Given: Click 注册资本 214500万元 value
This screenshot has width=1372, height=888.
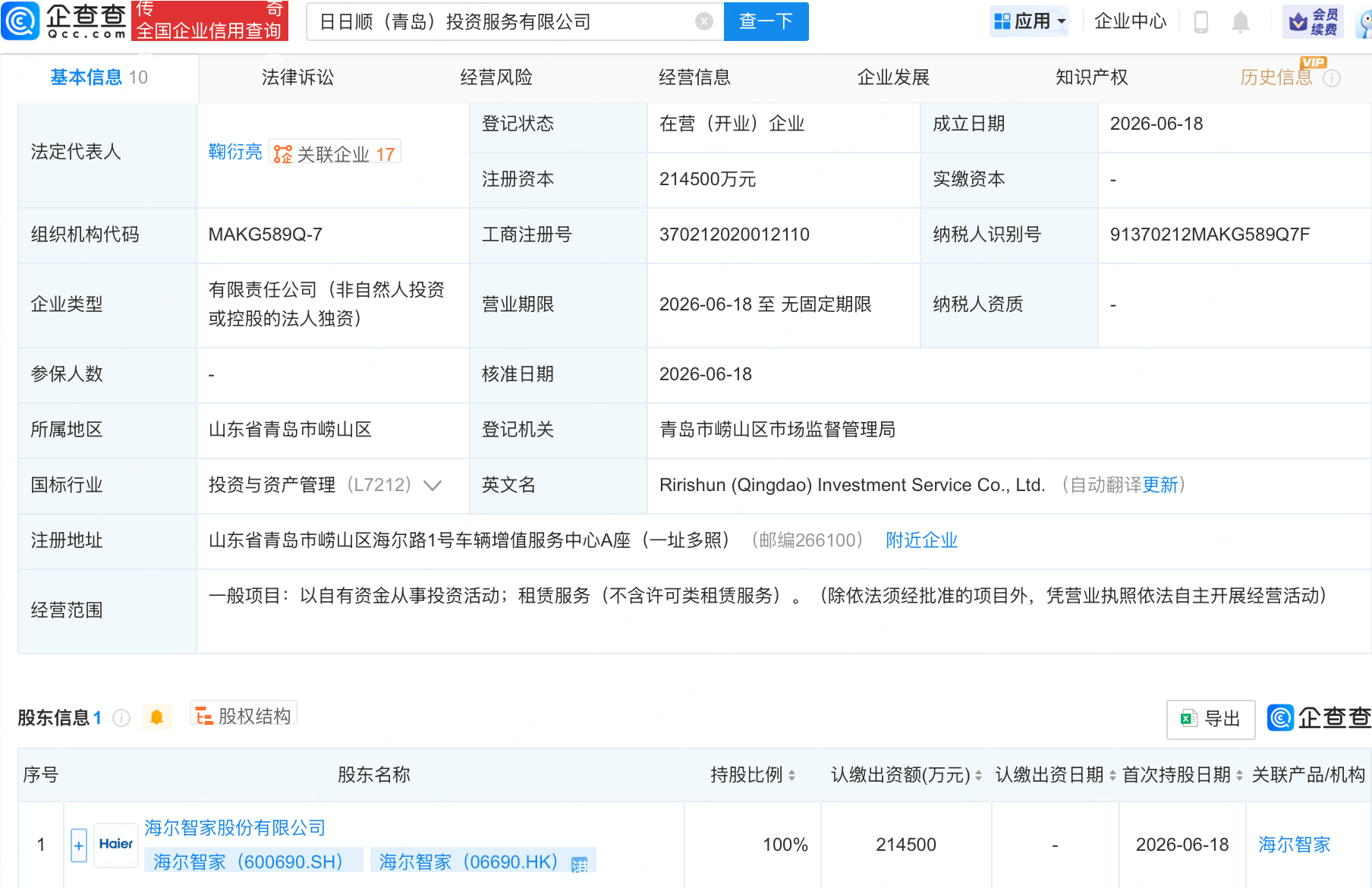Looking at the screenshot, I should 707,179.
